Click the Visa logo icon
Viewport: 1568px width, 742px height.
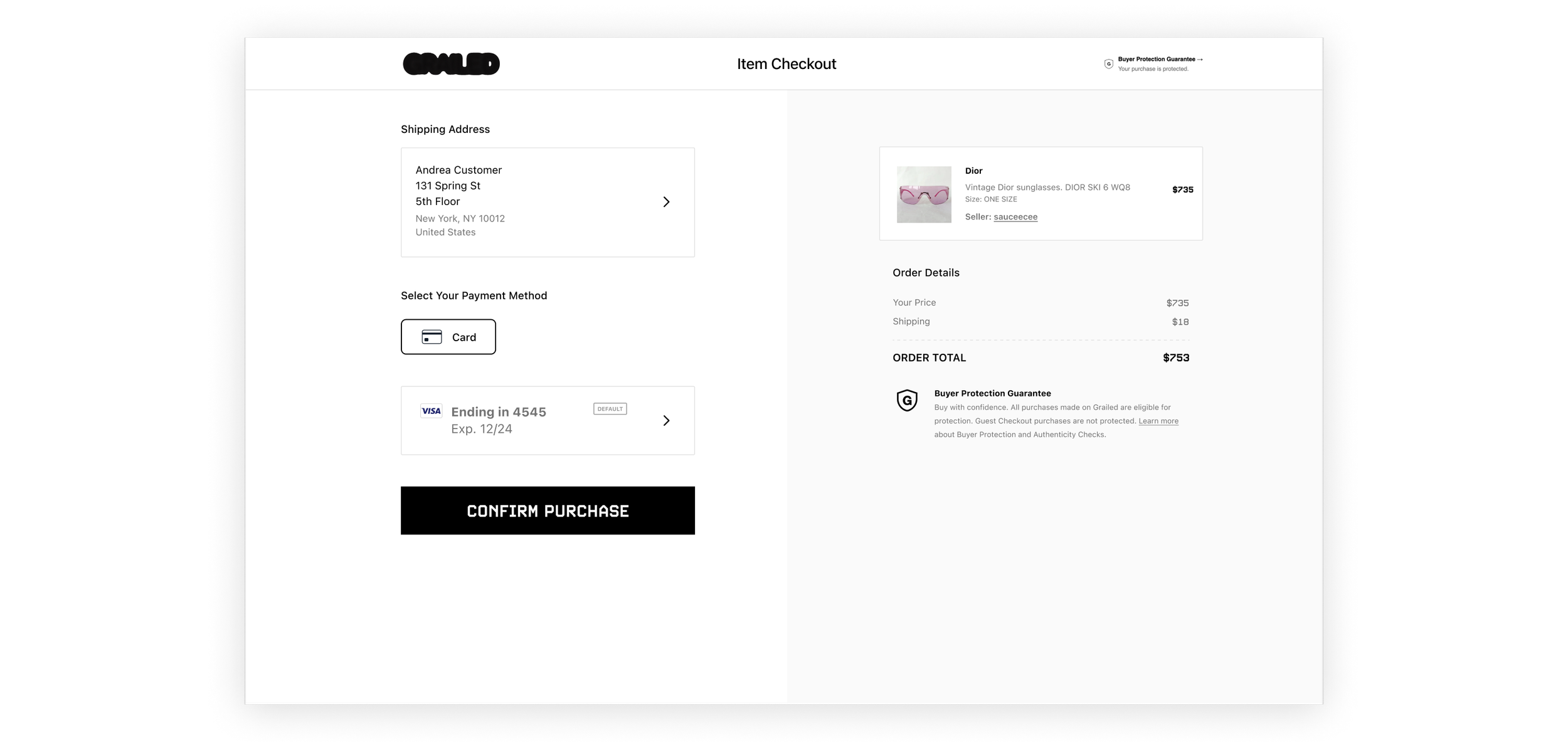pos(431,411)
